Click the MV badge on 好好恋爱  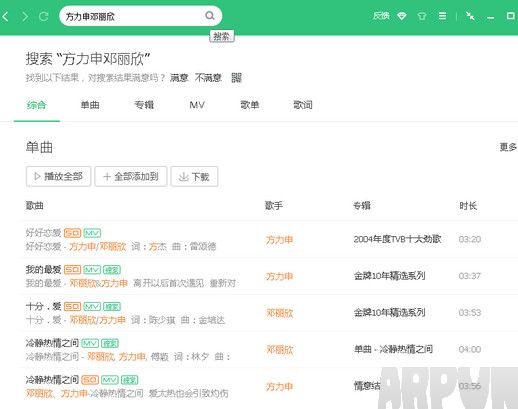pyautogui.click(x=92, y=233)
